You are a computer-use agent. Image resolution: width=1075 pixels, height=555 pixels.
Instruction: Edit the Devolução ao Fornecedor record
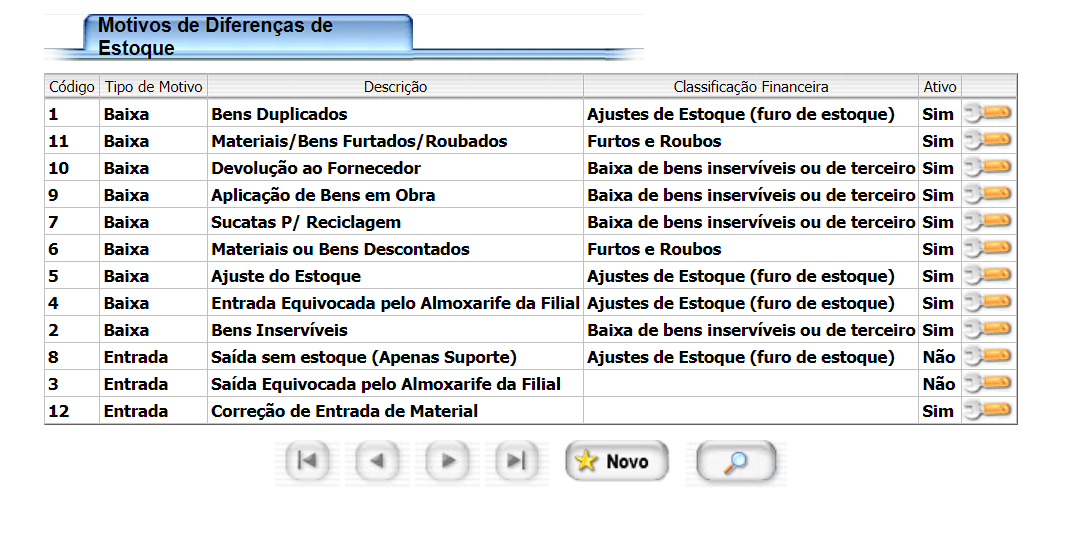click(x=988, y=167)
